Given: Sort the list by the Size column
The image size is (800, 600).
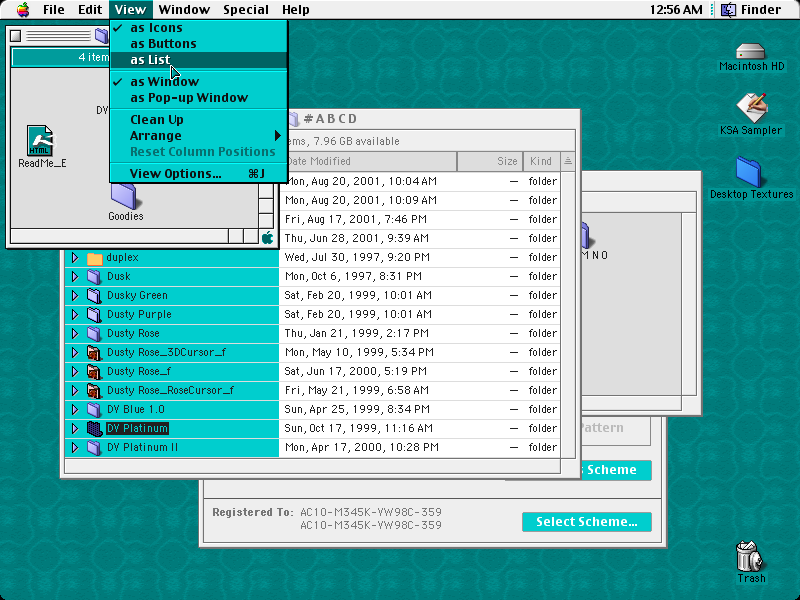Looking at the screenshot, I should (490, 162).
